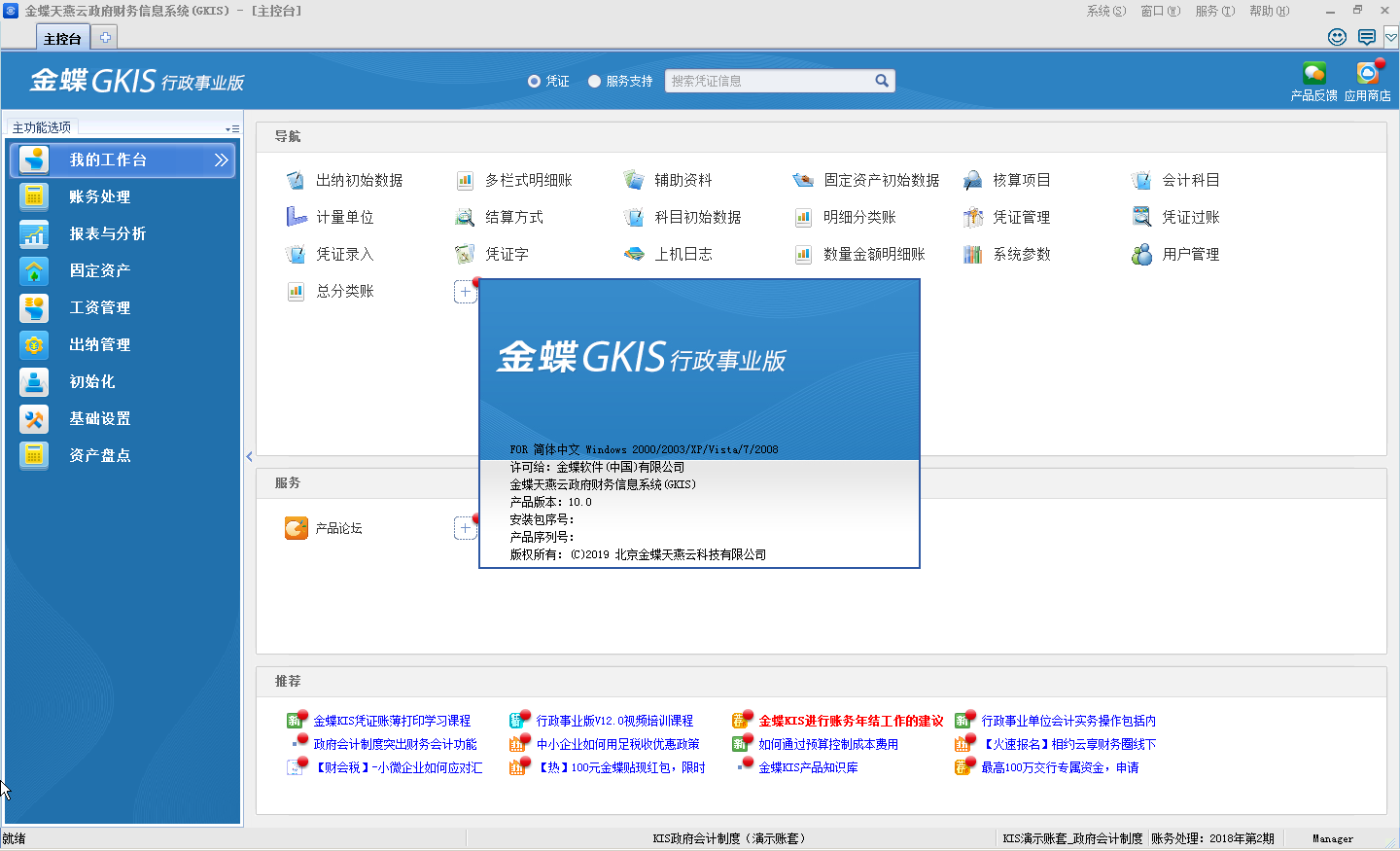This screenshot has width=1400, height=851.
Task: Open link 行政事业版V12.0视频培训课程
Action: (614, 721)
